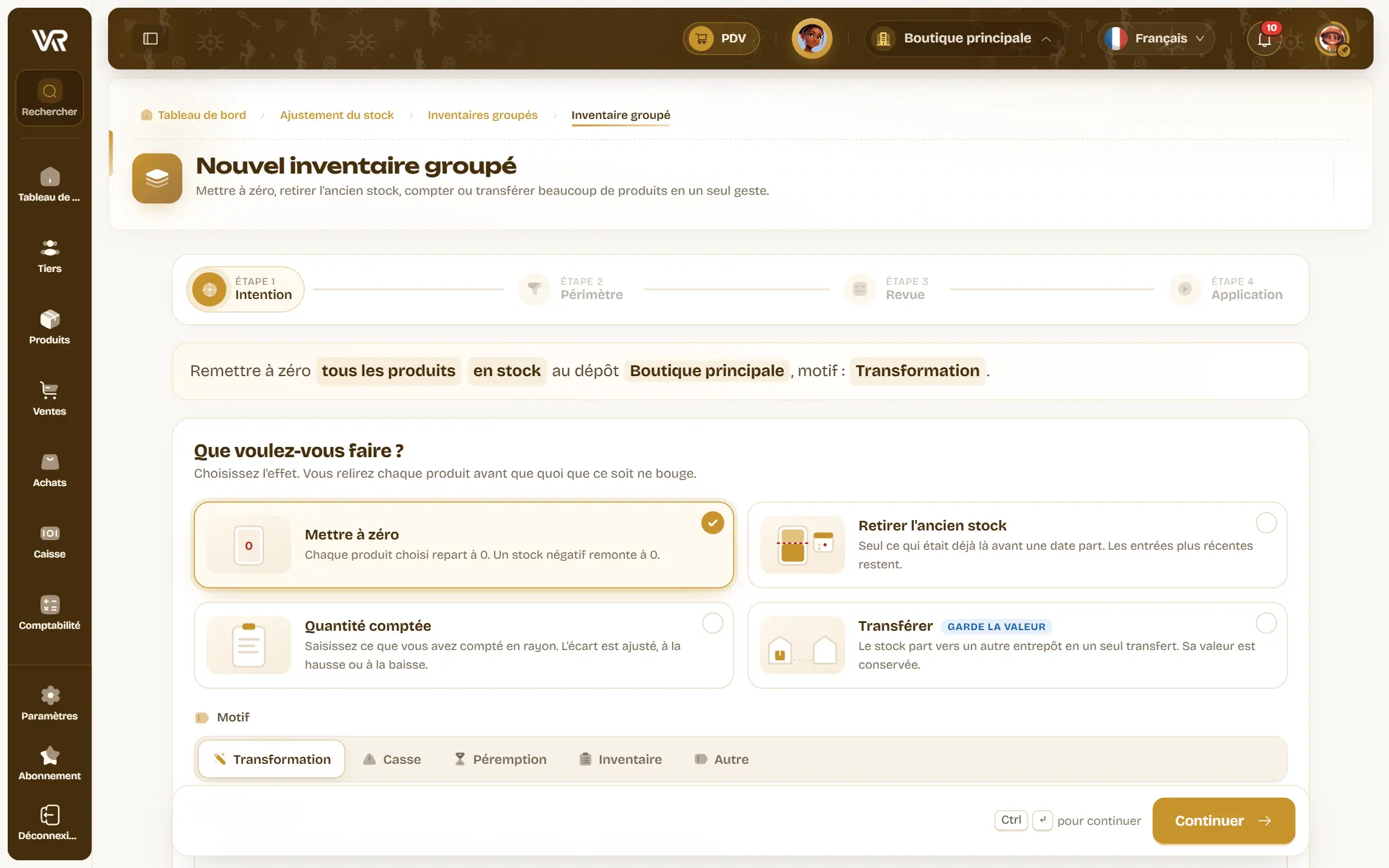
Task: Open Paramètres in the sidebar
Action: [50, 703]
